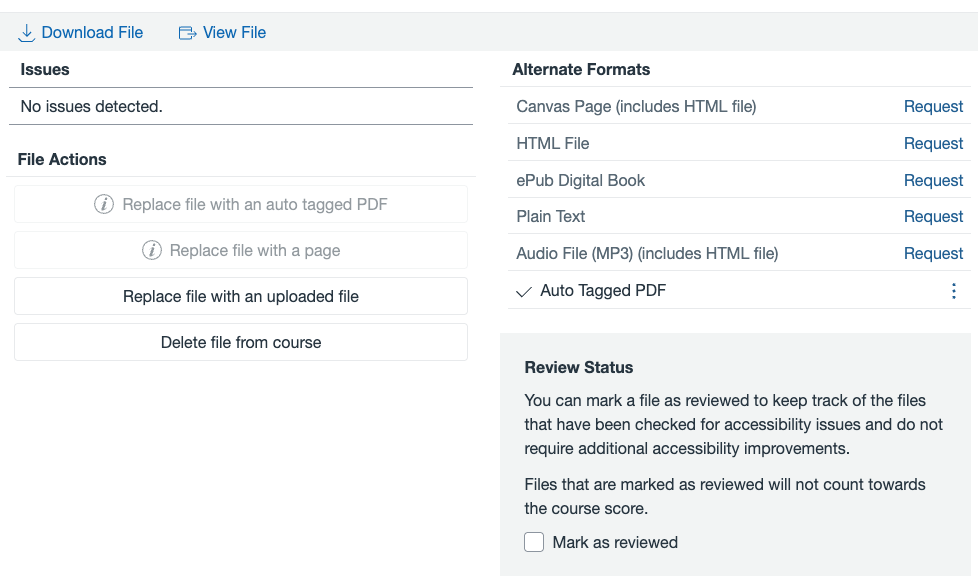978x580 pixels.
Task: Open the View File link
Action: [x=234, y=33]
